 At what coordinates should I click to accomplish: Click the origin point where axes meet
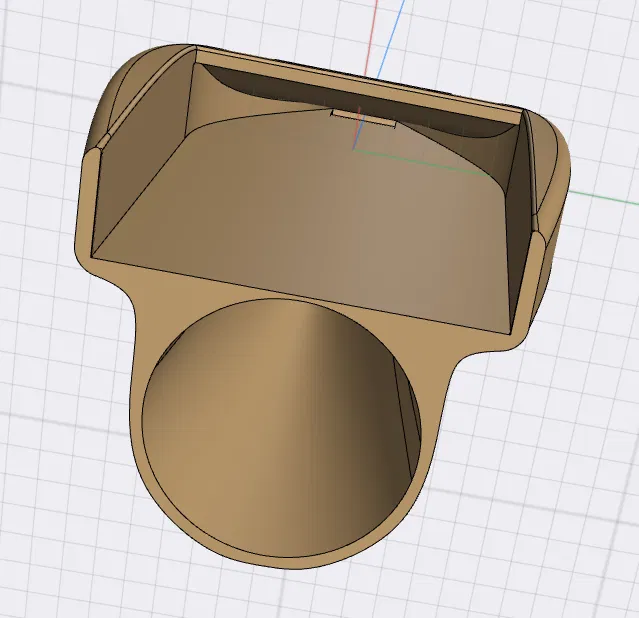[353, 150]
